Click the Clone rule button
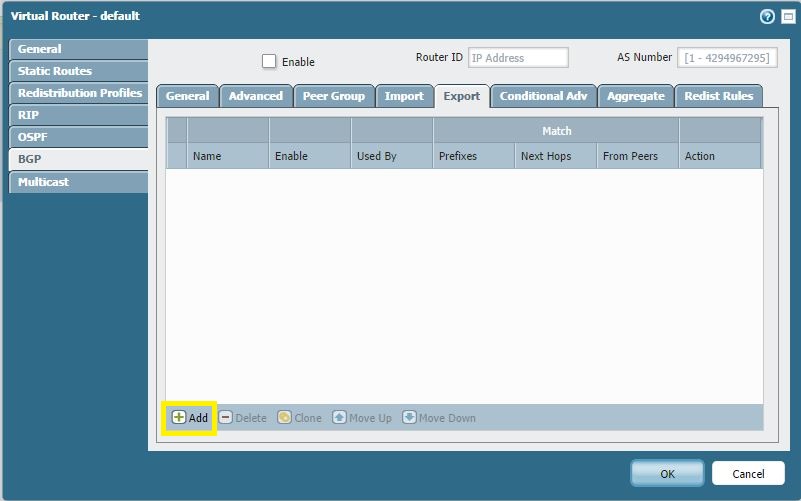Viewport: 801px width, 501px height. [x=300, y=418]
